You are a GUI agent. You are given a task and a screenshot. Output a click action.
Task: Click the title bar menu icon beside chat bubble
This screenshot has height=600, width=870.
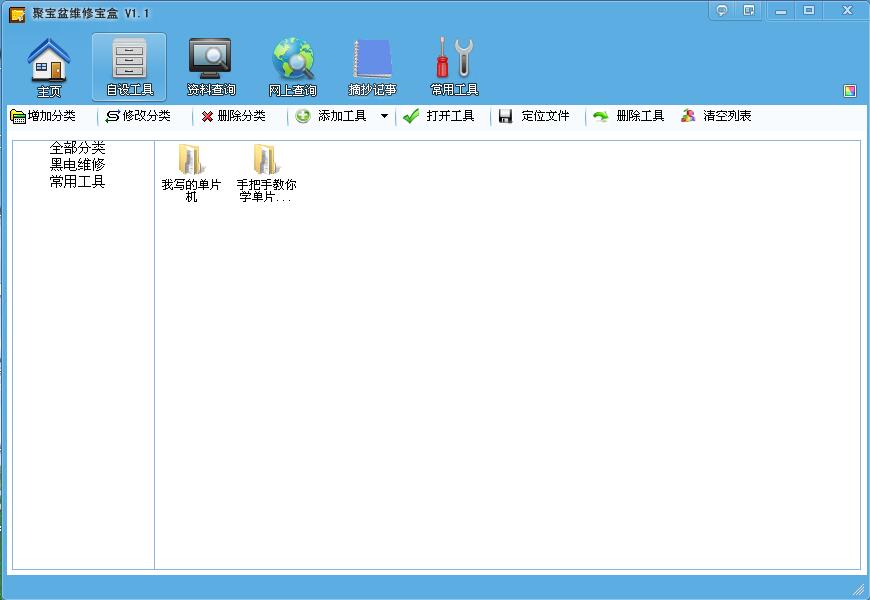coord(749,10)
